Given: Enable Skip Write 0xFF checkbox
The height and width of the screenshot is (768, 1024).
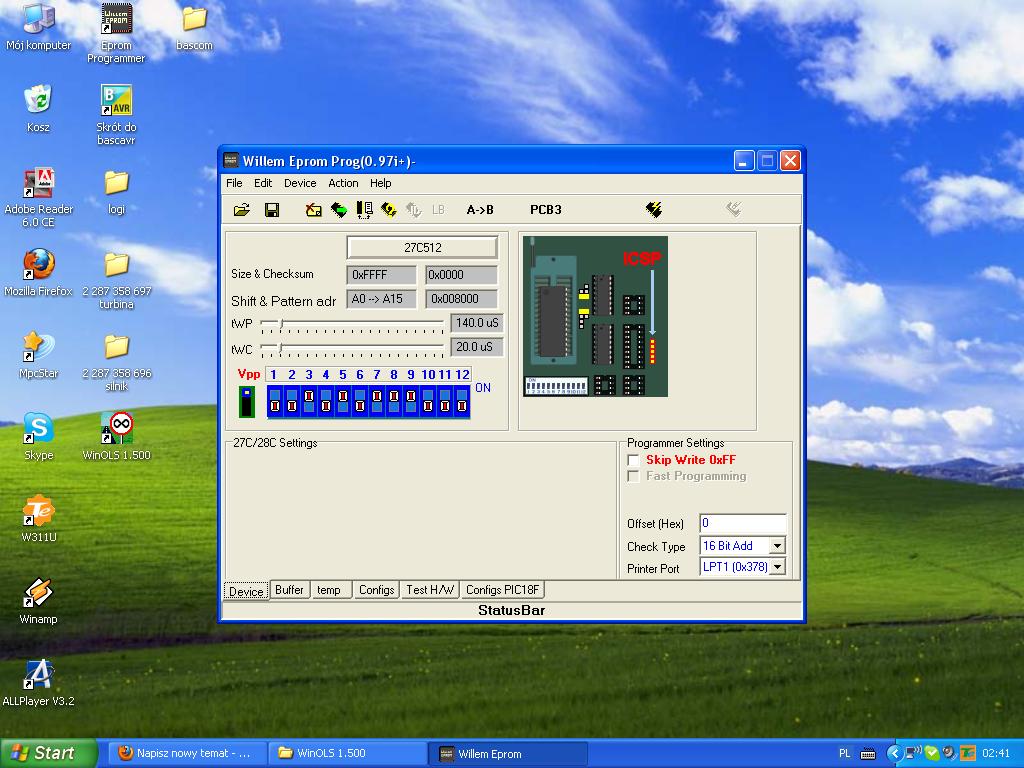Looking at the screenshot, I should click(633, 460).
